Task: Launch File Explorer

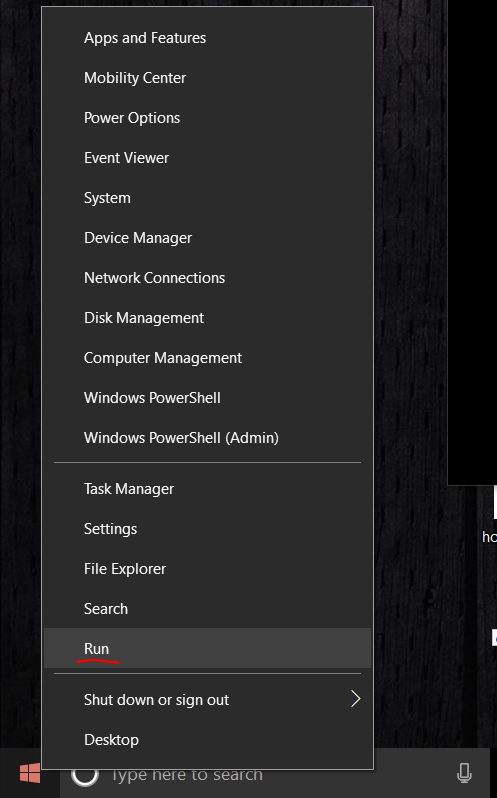Action: 208,568
